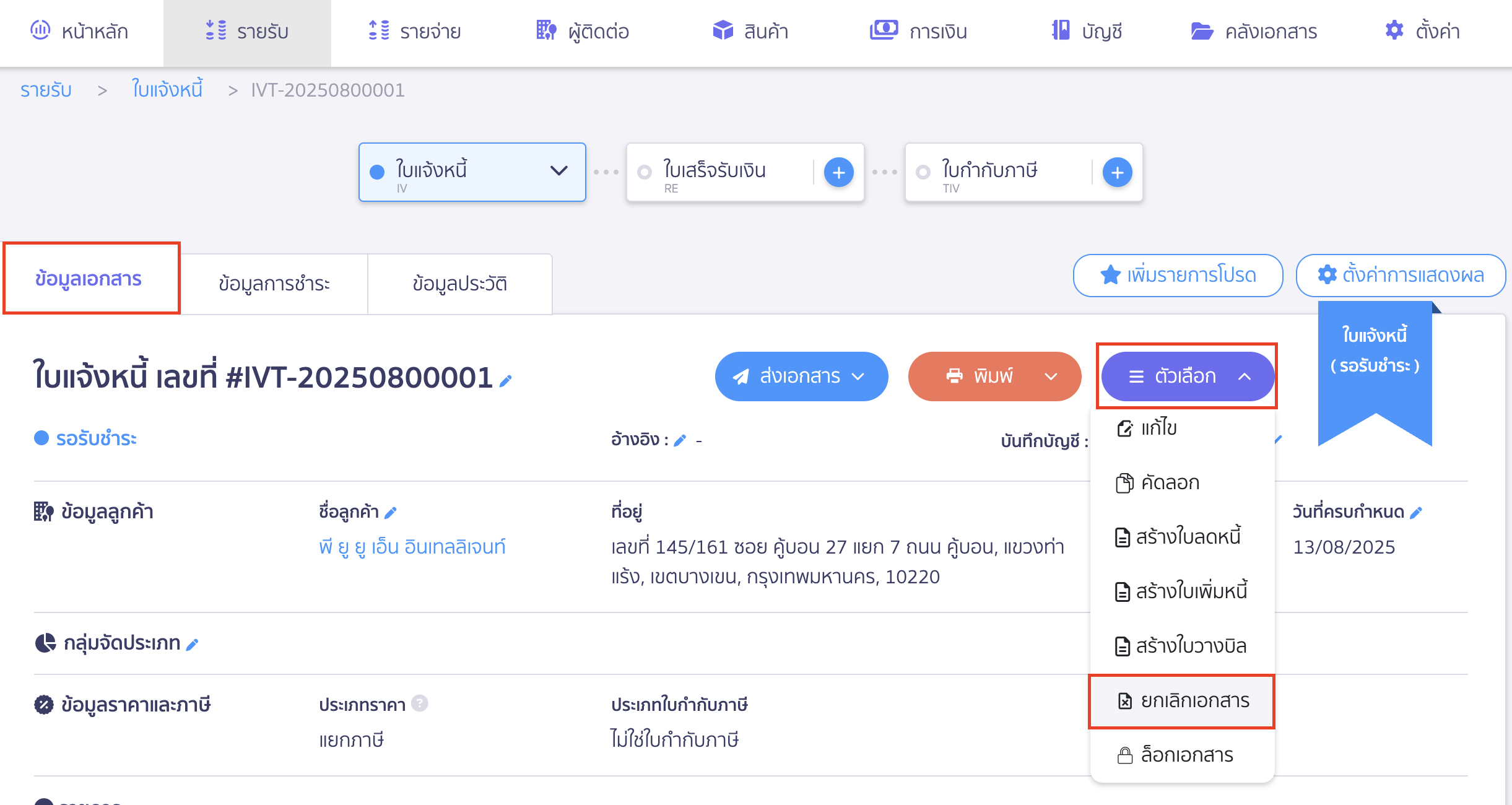
Task: Click the รายรับ breadcrumb link
Action: pos(46,90)
